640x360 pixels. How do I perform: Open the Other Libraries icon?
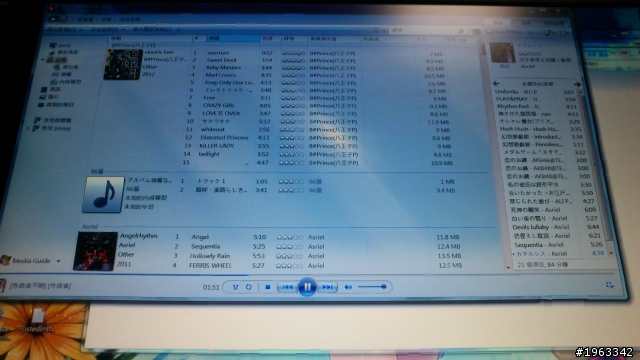[37, 120]
